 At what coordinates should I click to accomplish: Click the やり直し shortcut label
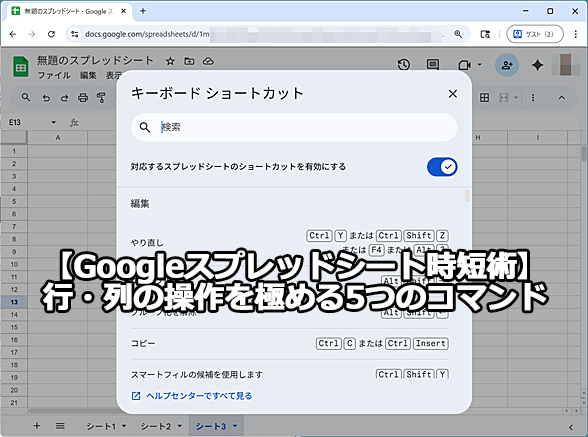click(147, 243)
